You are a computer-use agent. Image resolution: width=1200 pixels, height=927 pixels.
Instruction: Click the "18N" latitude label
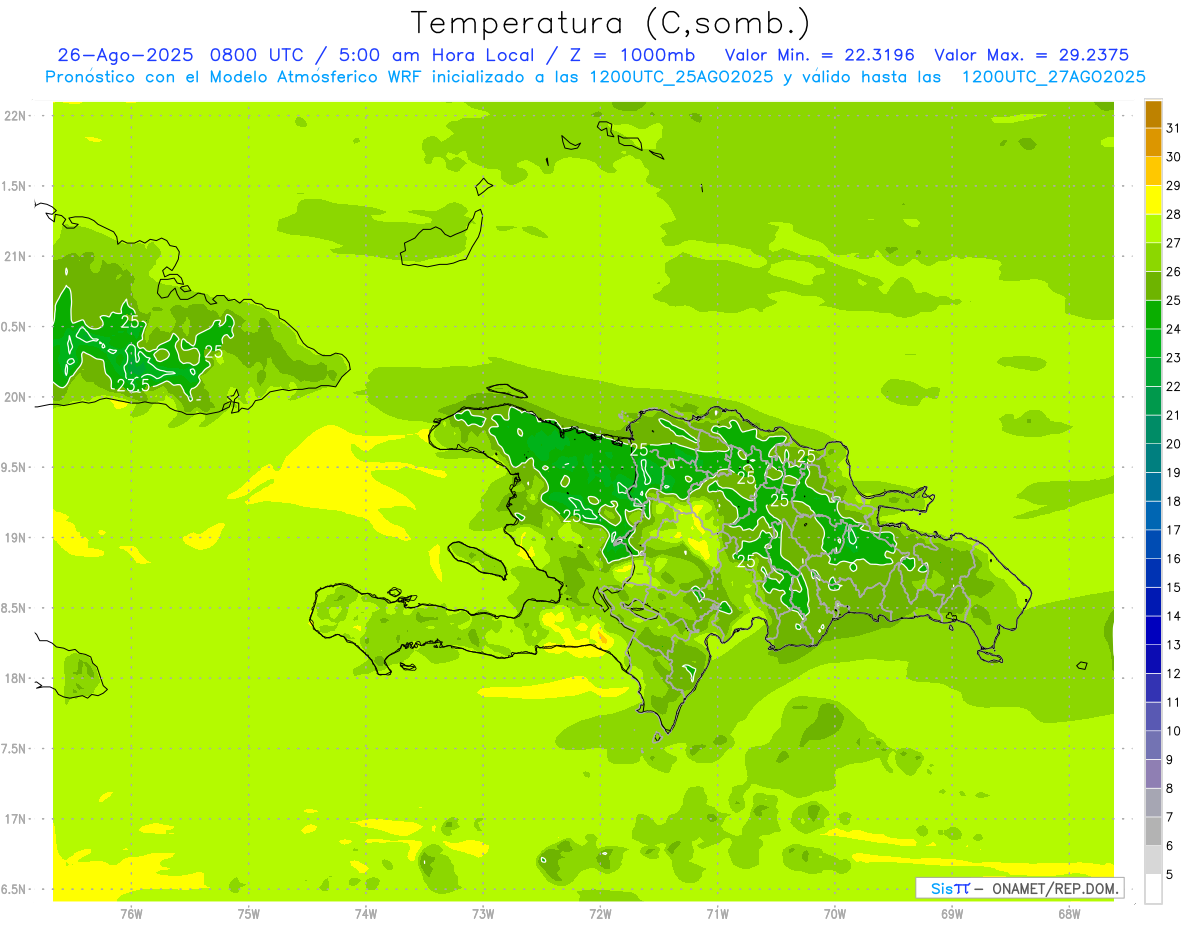click(x=15, y=679)
